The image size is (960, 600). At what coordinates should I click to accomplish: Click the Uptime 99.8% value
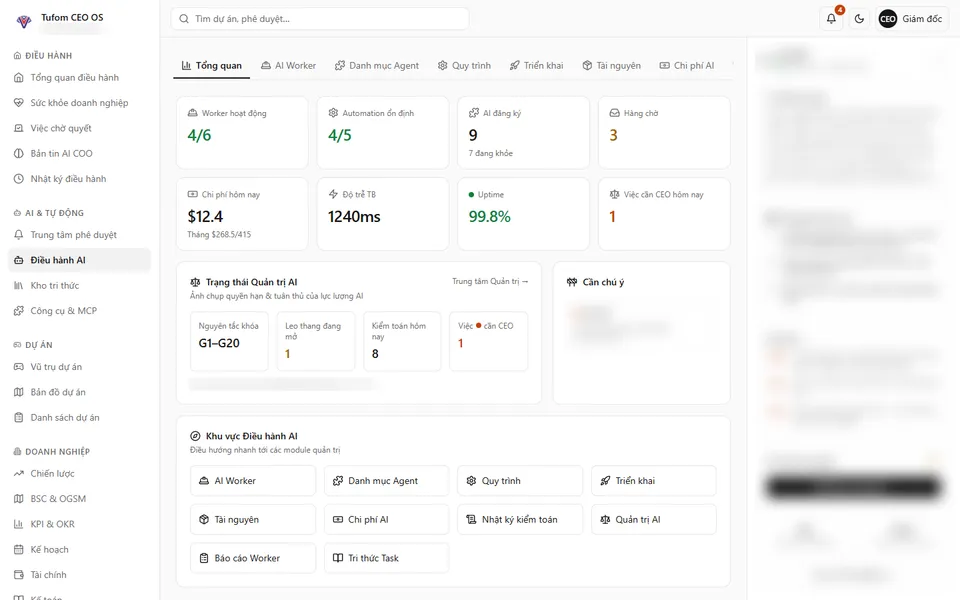pyautogui.click(x=489, y=217)
